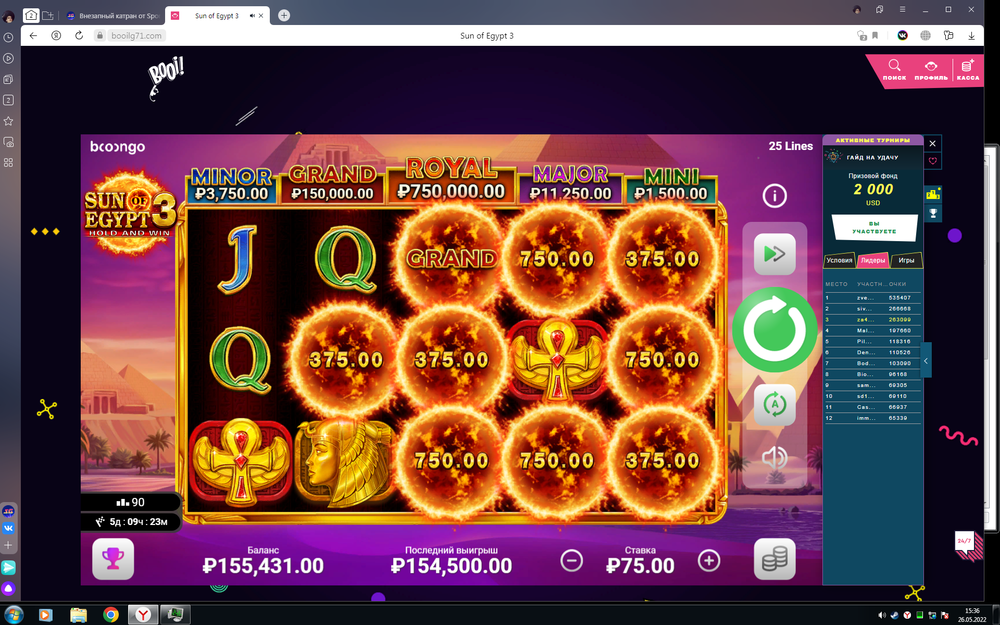Mute the game sound speaker
The height and width of the screenshot is (625, 1000).
click(774, 458)
